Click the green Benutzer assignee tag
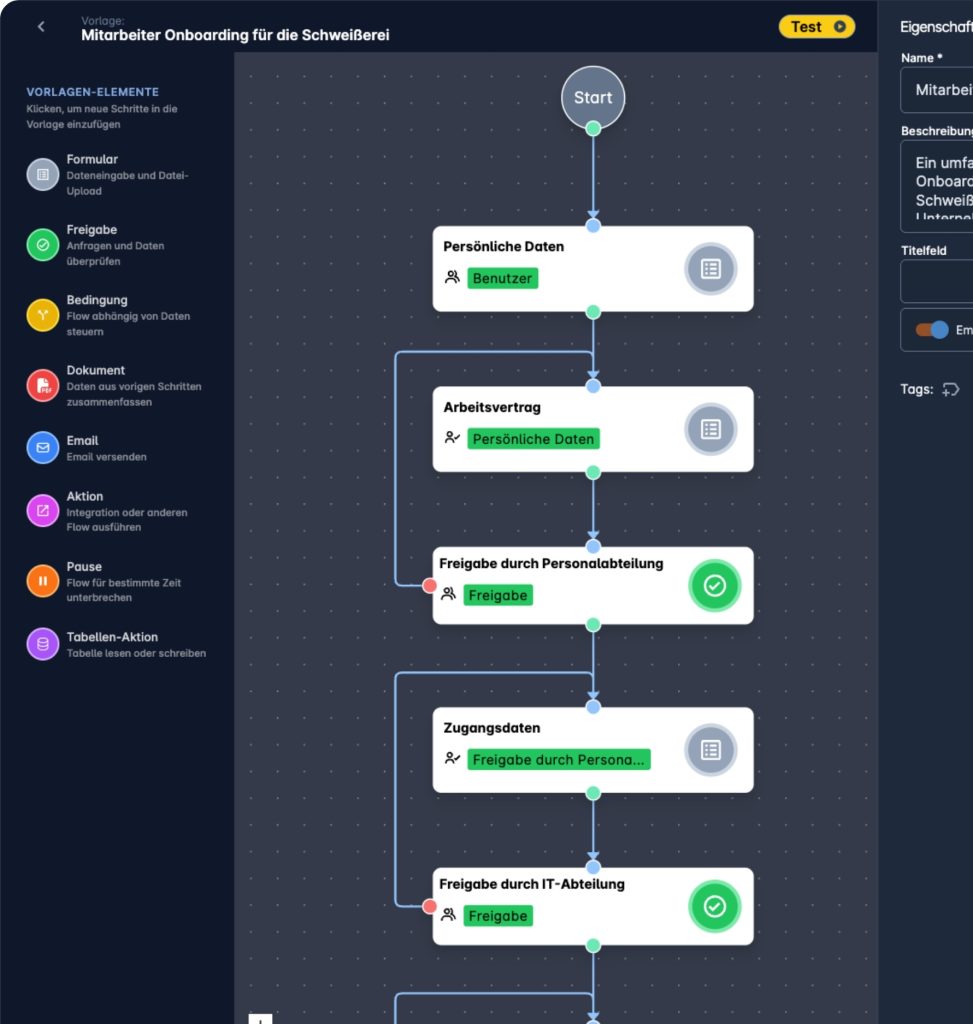The height and width of the screenshot is (1024, 973). pyautogui.click(x=503, y=278)
